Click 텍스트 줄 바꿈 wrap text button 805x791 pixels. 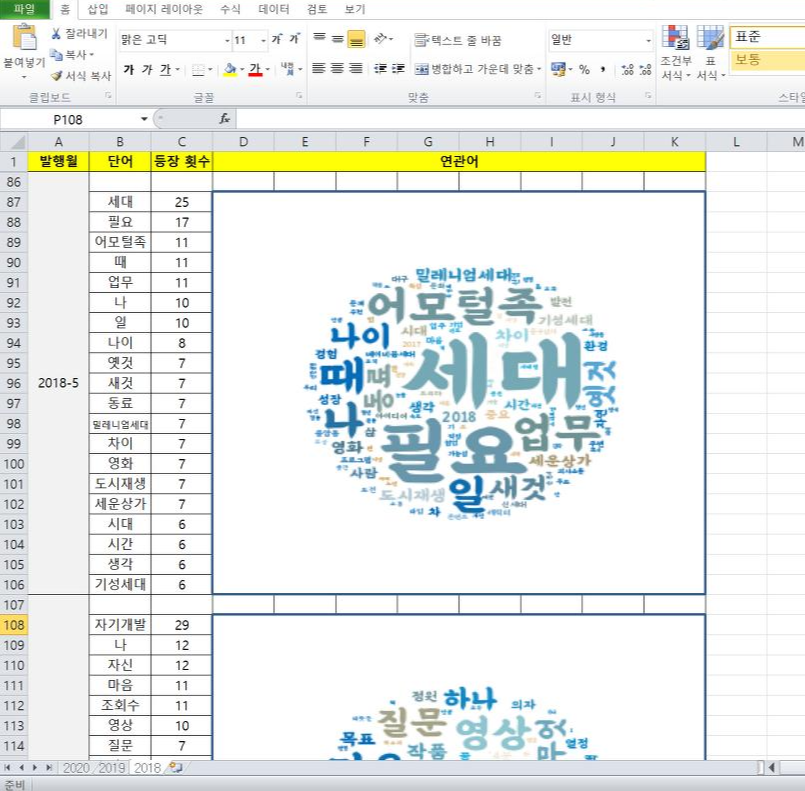457,40
